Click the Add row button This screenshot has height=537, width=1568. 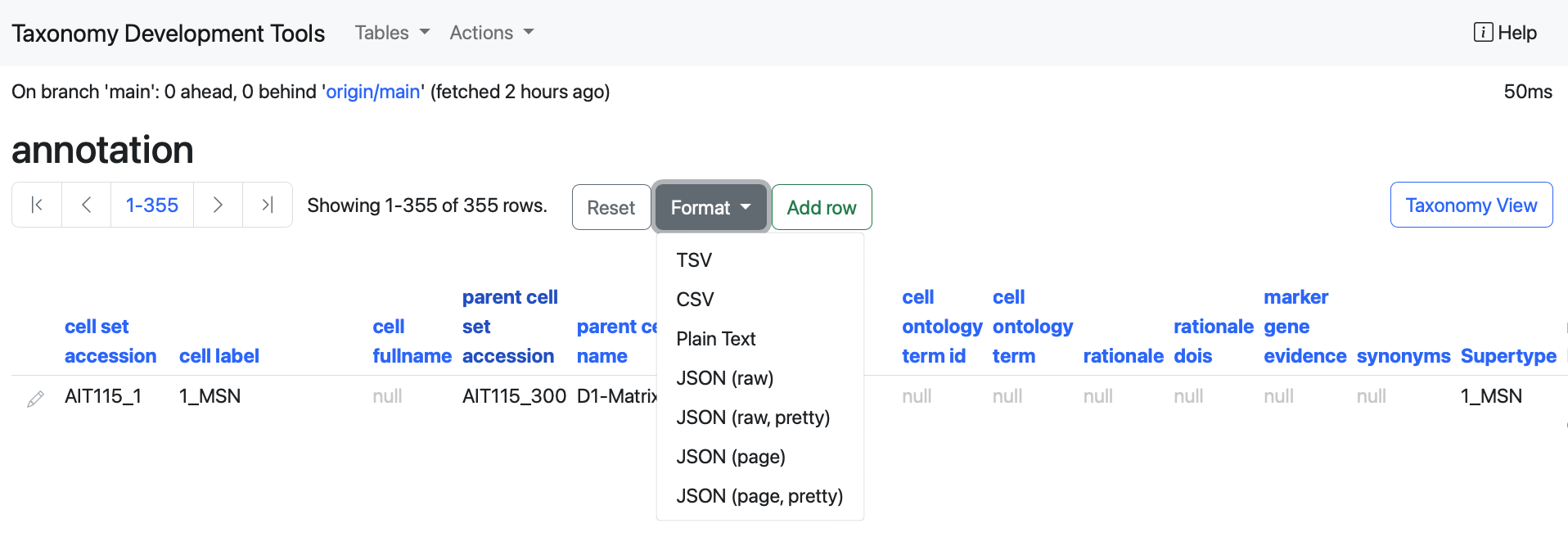[x=821, y=207]
